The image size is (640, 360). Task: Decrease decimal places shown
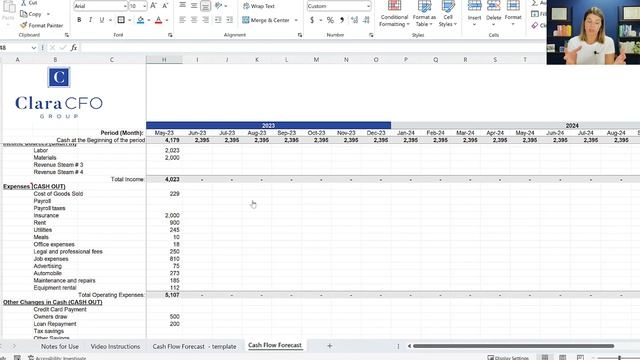point(366,20)
